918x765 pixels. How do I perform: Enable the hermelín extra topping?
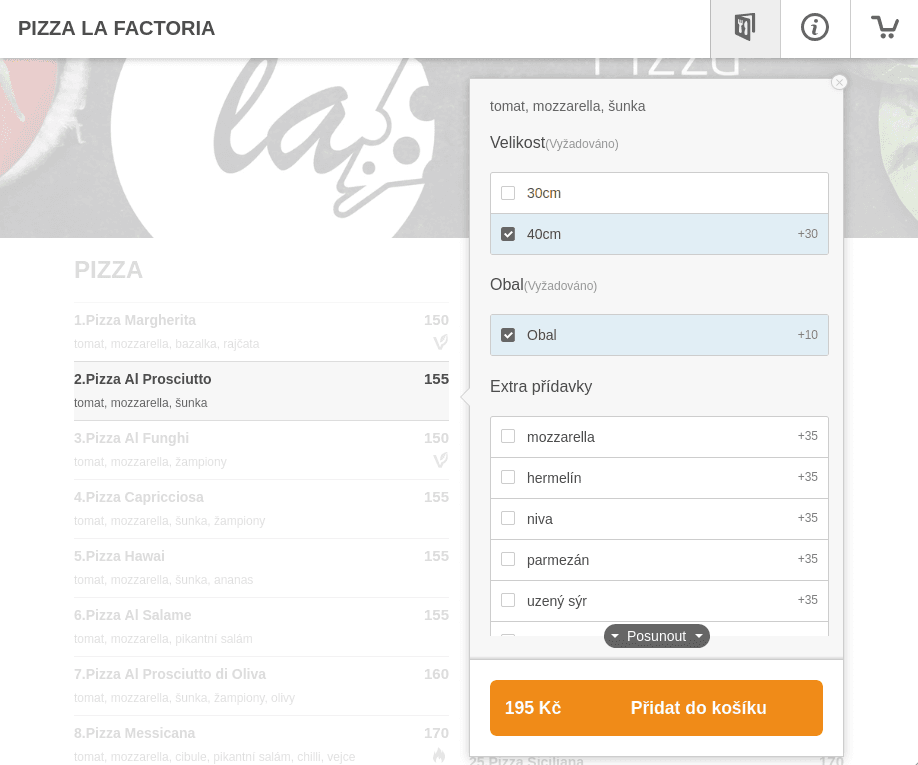508,478
